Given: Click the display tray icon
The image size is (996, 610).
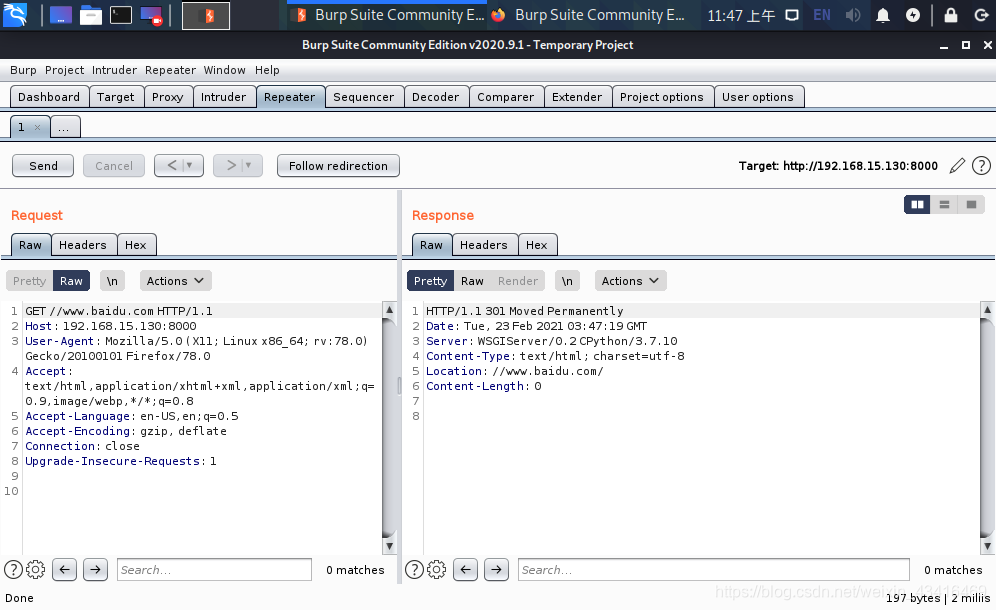Looking at the screenshot, I should tap(791, 15).
